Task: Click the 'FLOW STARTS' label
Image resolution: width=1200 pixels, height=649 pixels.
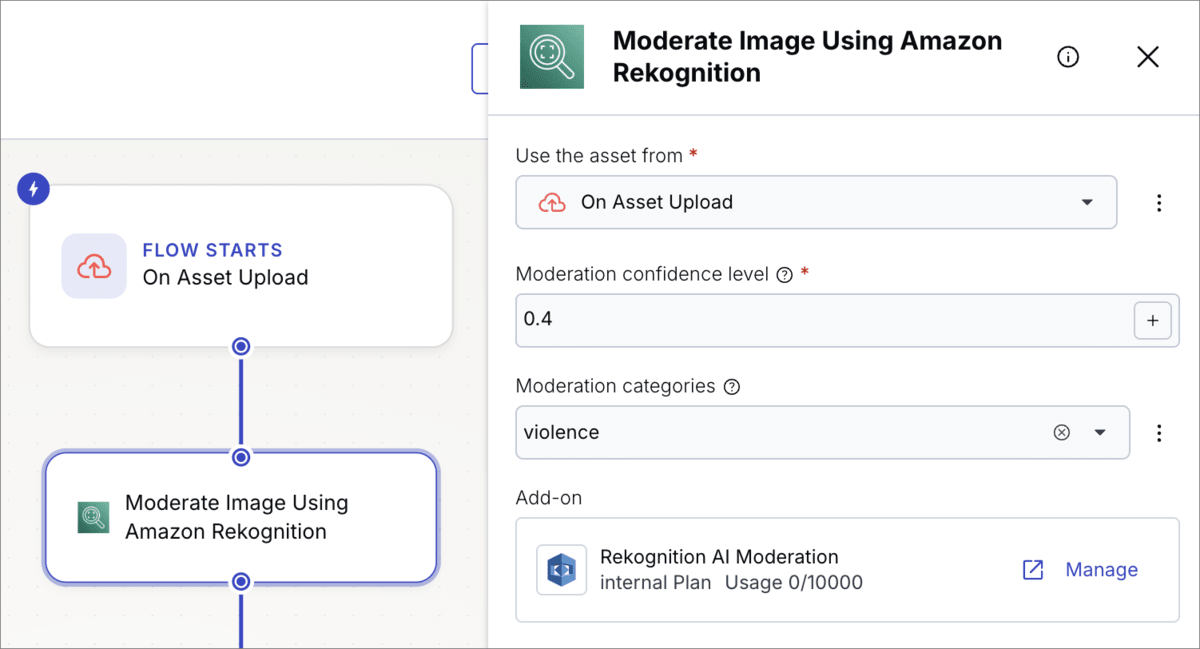Action: (213, 250)
